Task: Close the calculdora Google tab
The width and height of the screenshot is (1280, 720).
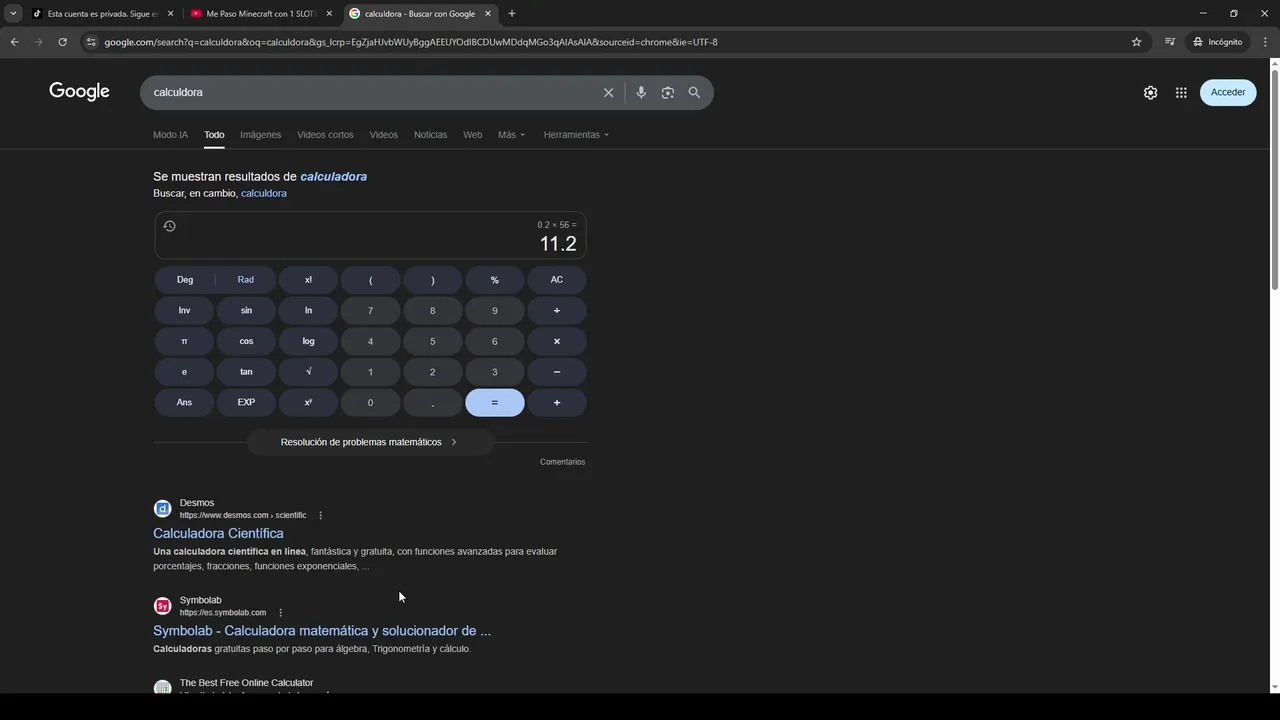Action: [488, 13]
